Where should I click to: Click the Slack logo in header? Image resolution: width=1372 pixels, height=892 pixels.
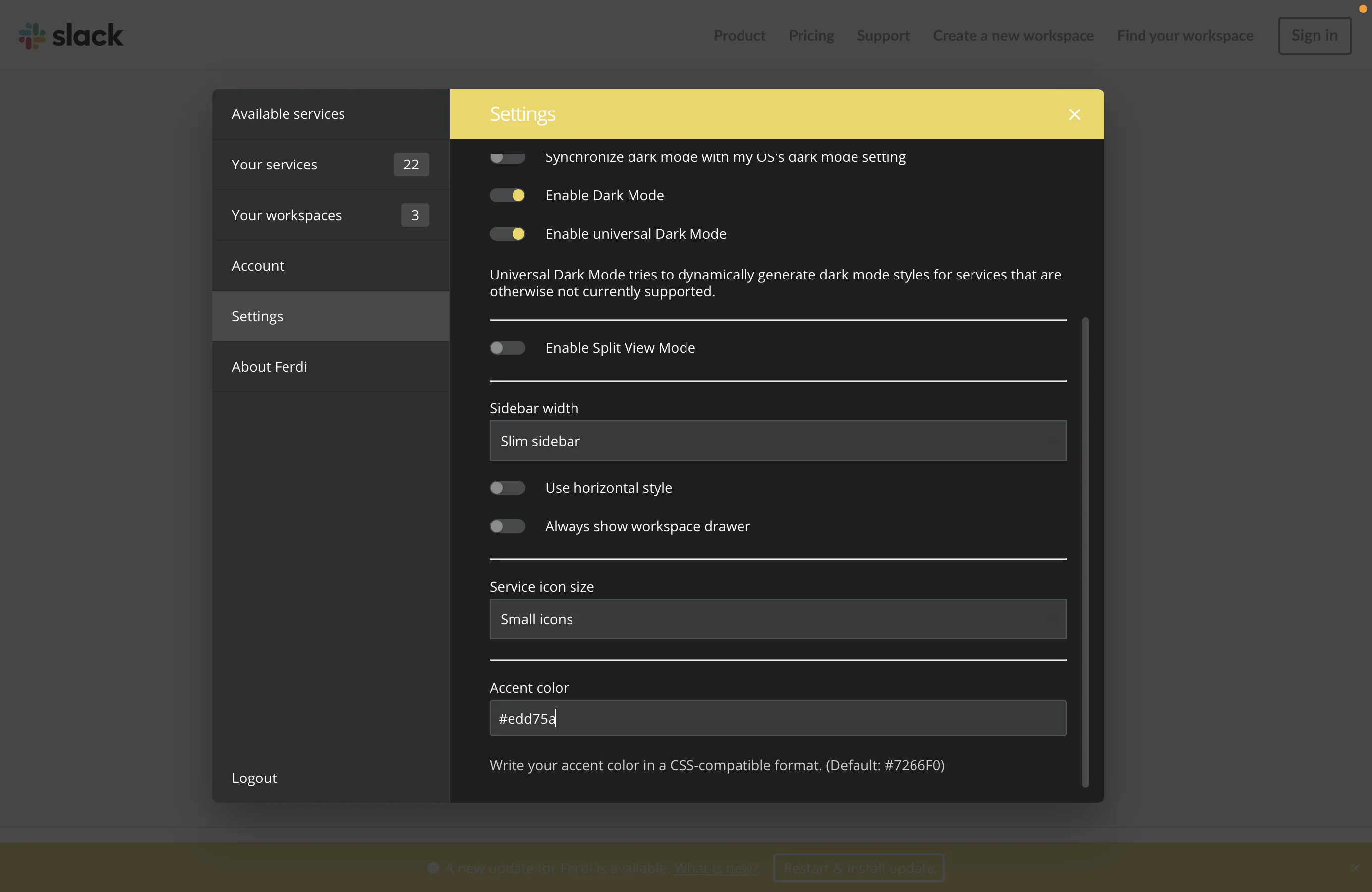point(71,36)
